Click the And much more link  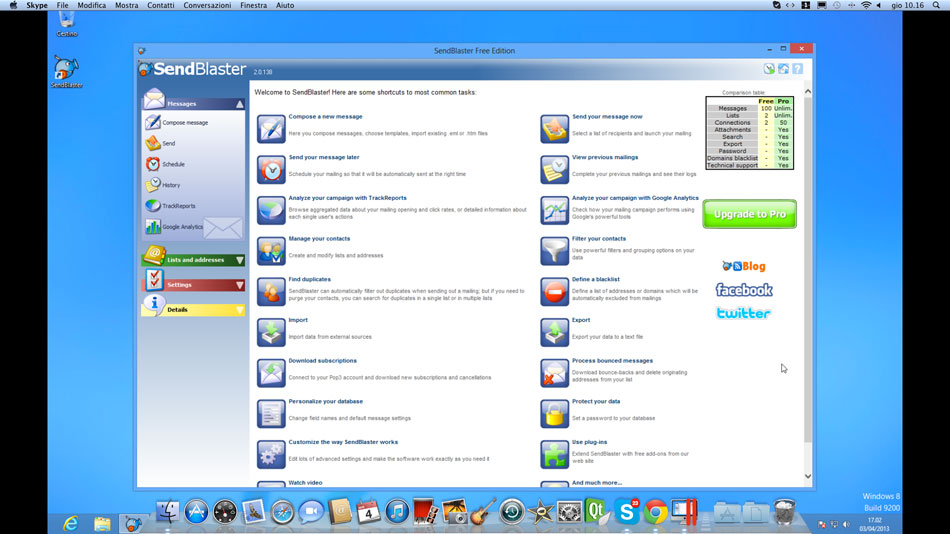pyautogui.click(x=597, y=482)
